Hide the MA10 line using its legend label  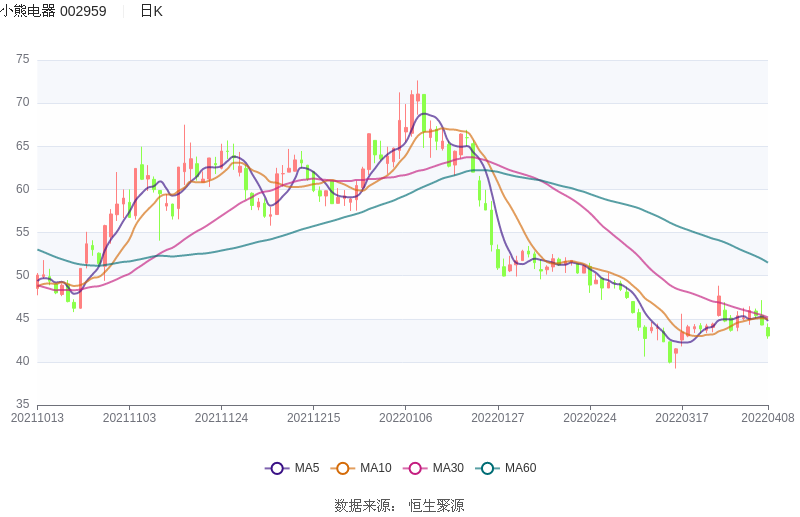(x=375, y=468)
